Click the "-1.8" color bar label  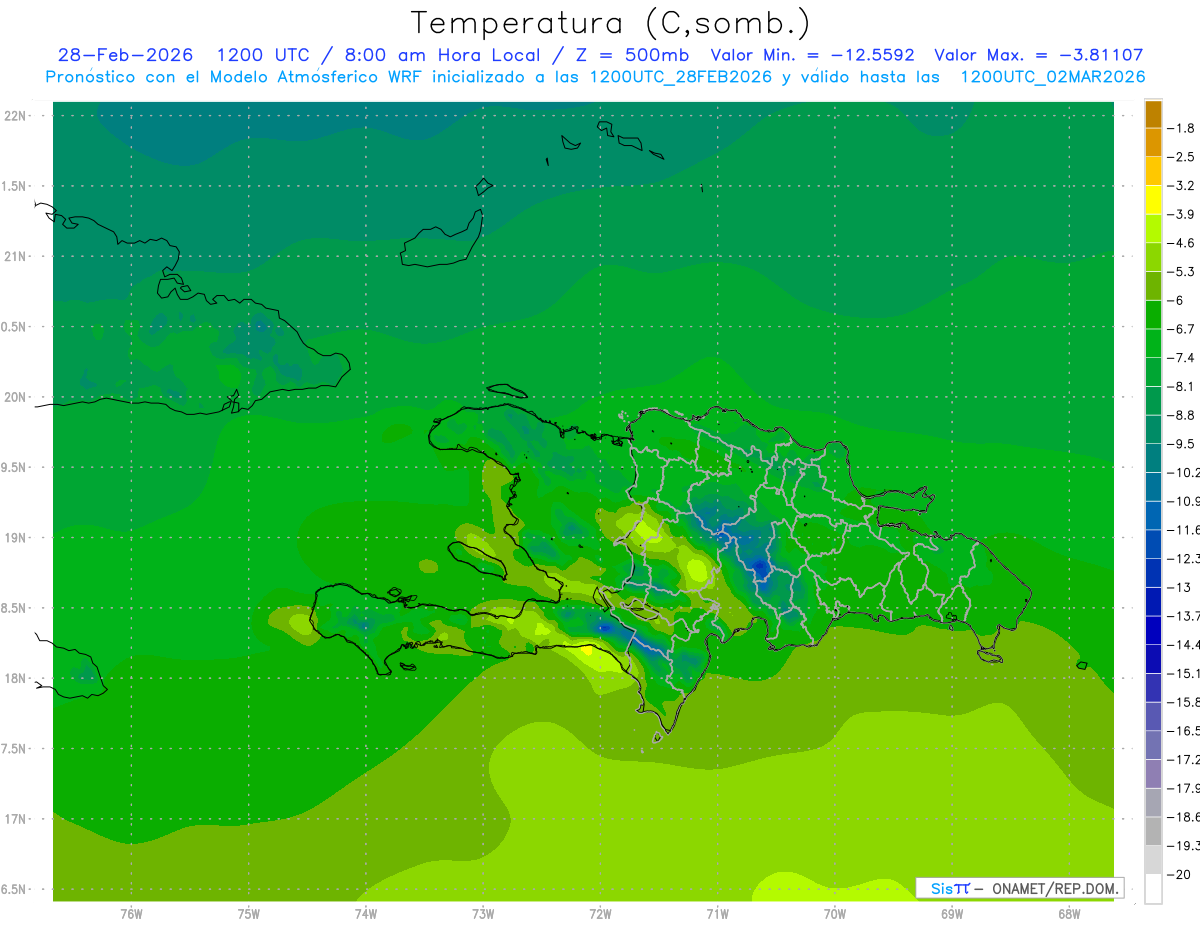point(1182,128)
